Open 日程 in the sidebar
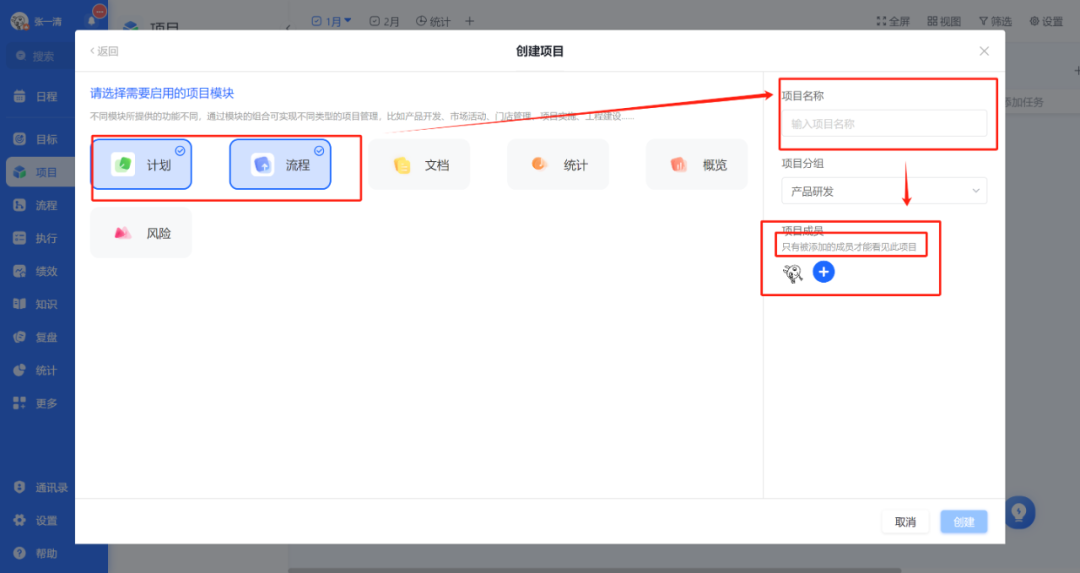Screen dimensions: 1080x573 coord(39,96)
